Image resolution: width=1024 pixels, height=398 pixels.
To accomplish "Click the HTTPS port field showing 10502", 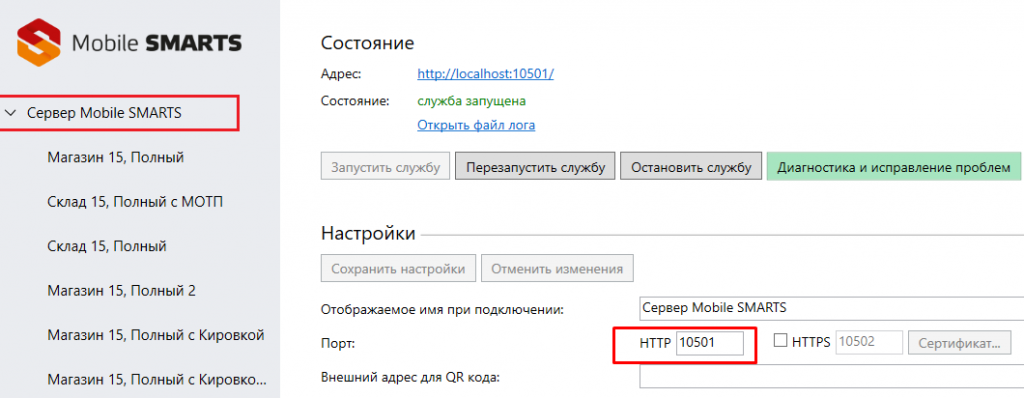I will coord(869,342).
